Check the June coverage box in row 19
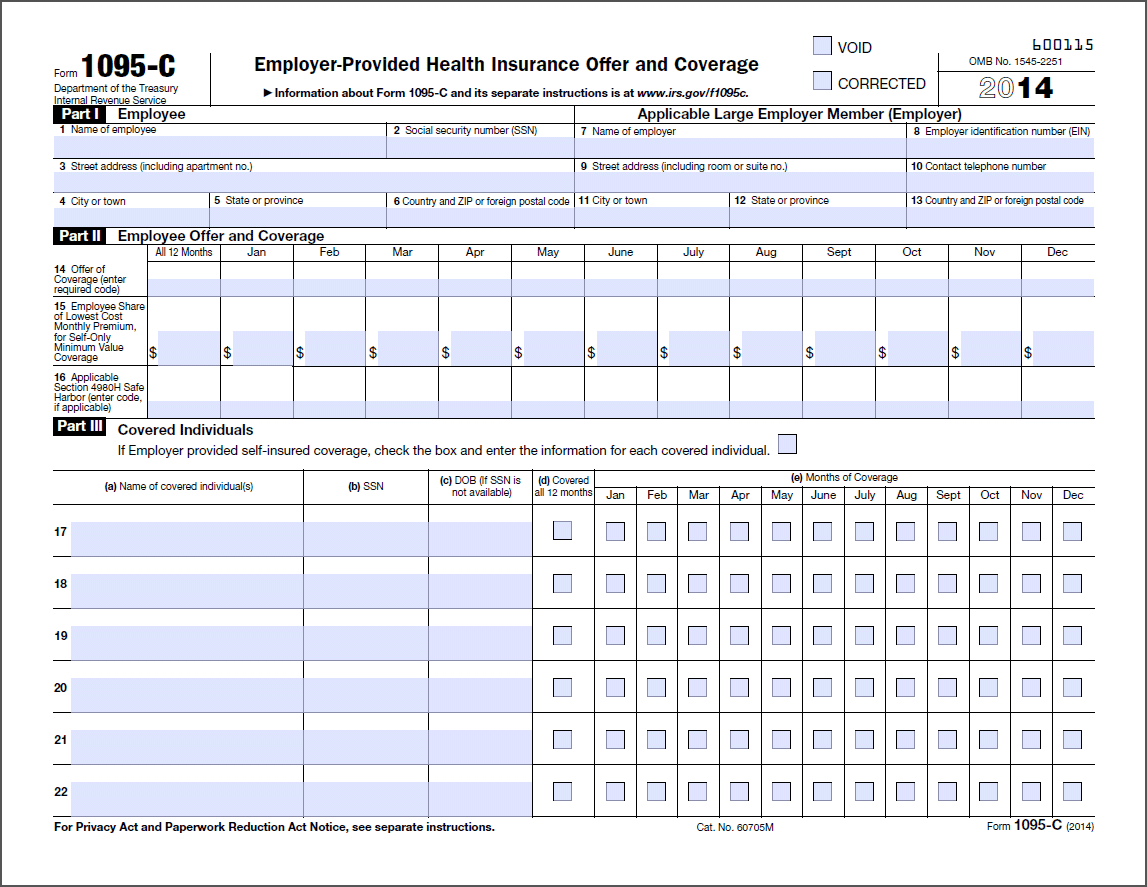This screenshot has width=1147, height=887. click(x=823, y=635)
